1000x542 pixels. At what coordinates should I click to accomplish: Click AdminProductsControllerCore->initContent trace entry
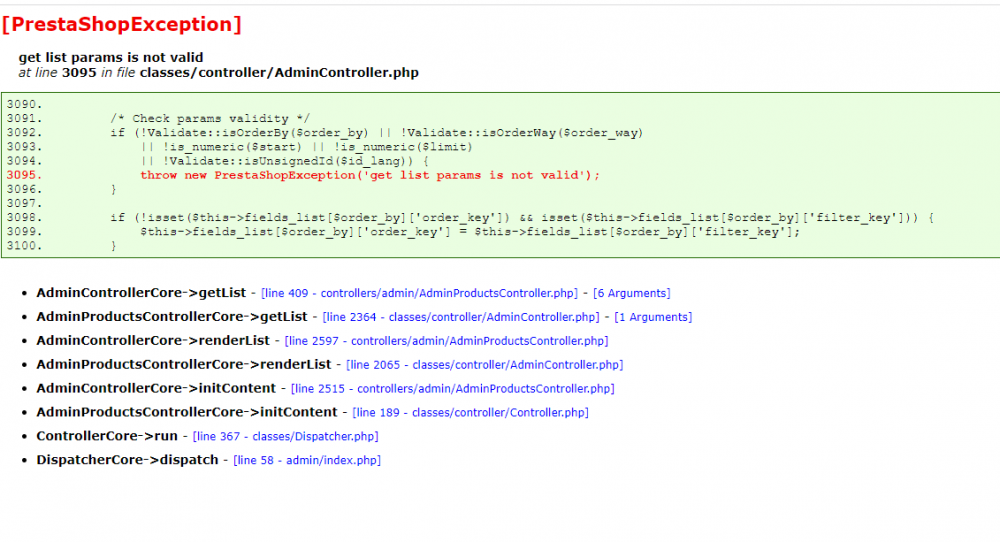point(187,413)
